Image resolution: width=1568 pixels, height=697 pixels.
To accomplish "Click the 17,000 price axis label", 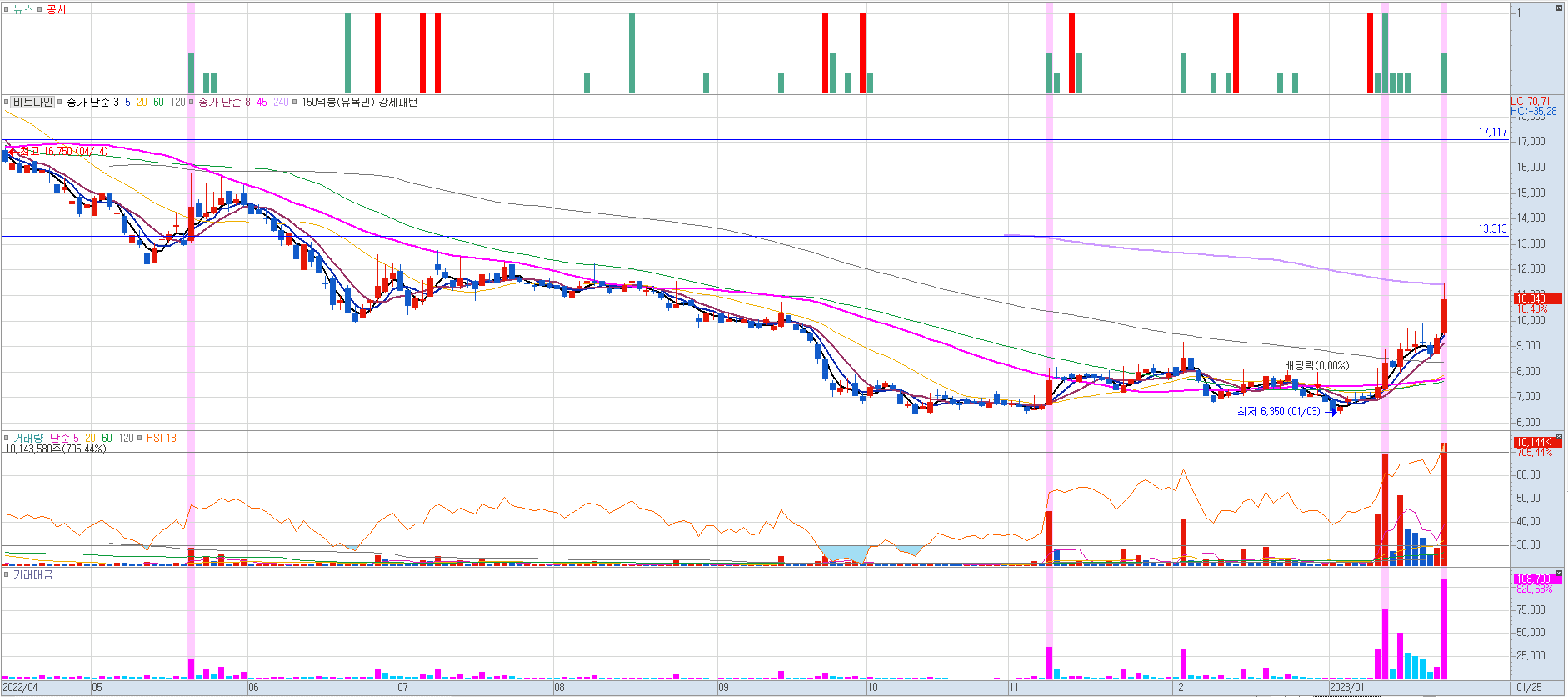I will point(1531,142).
